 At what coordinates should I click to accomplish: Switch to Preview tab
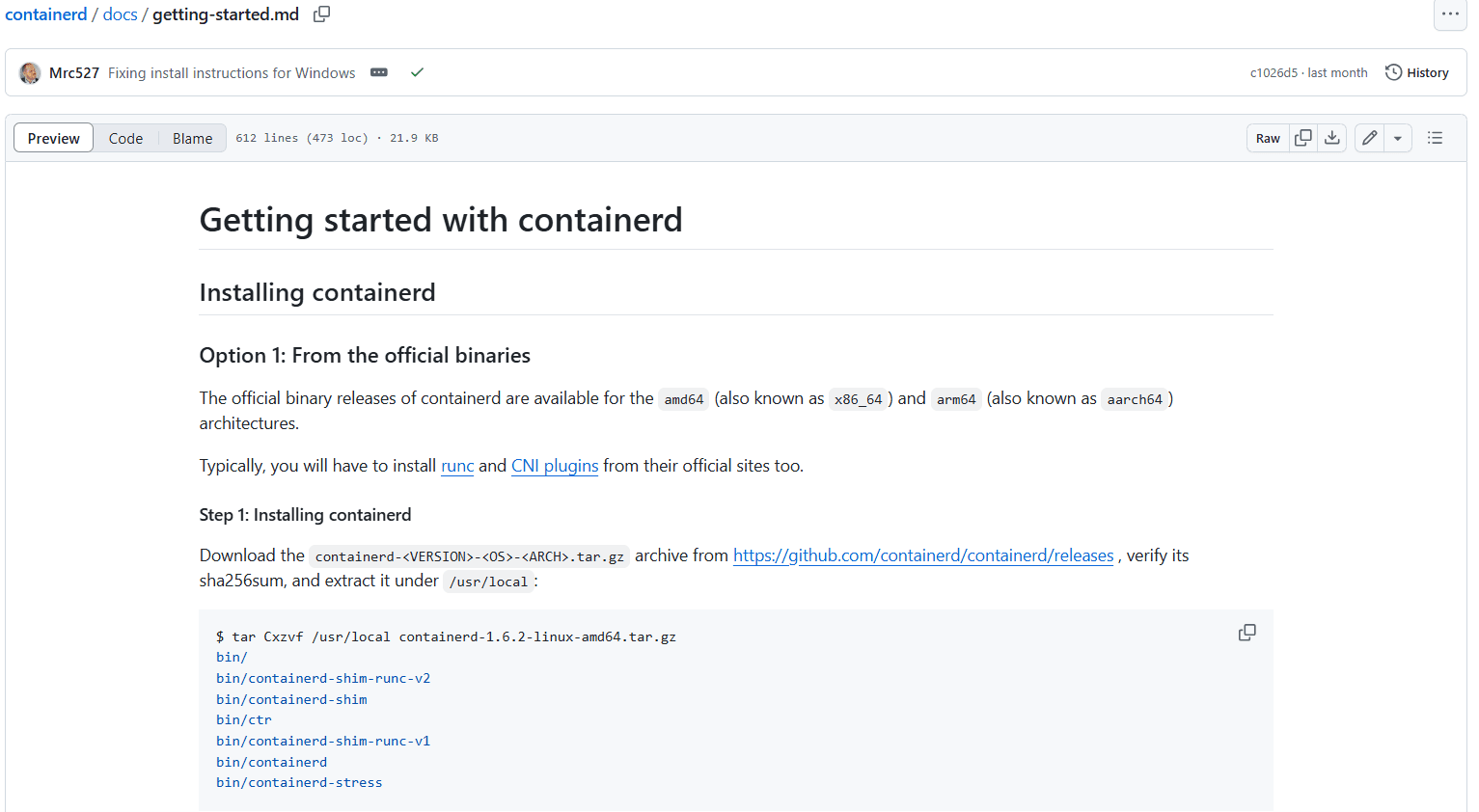54,139
